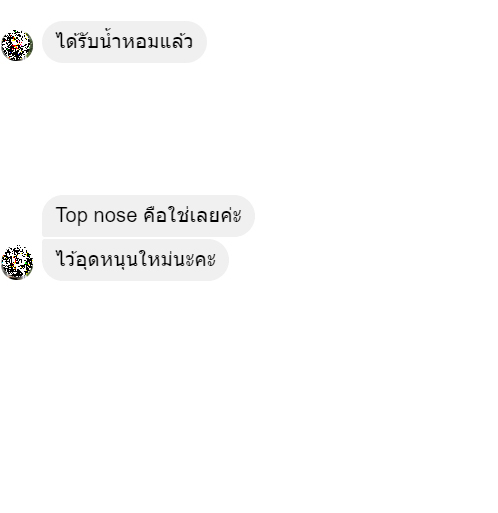View profile of the first message's sender avatar
498x513 pixels.
pyautogui.click(x=17, y=45)
